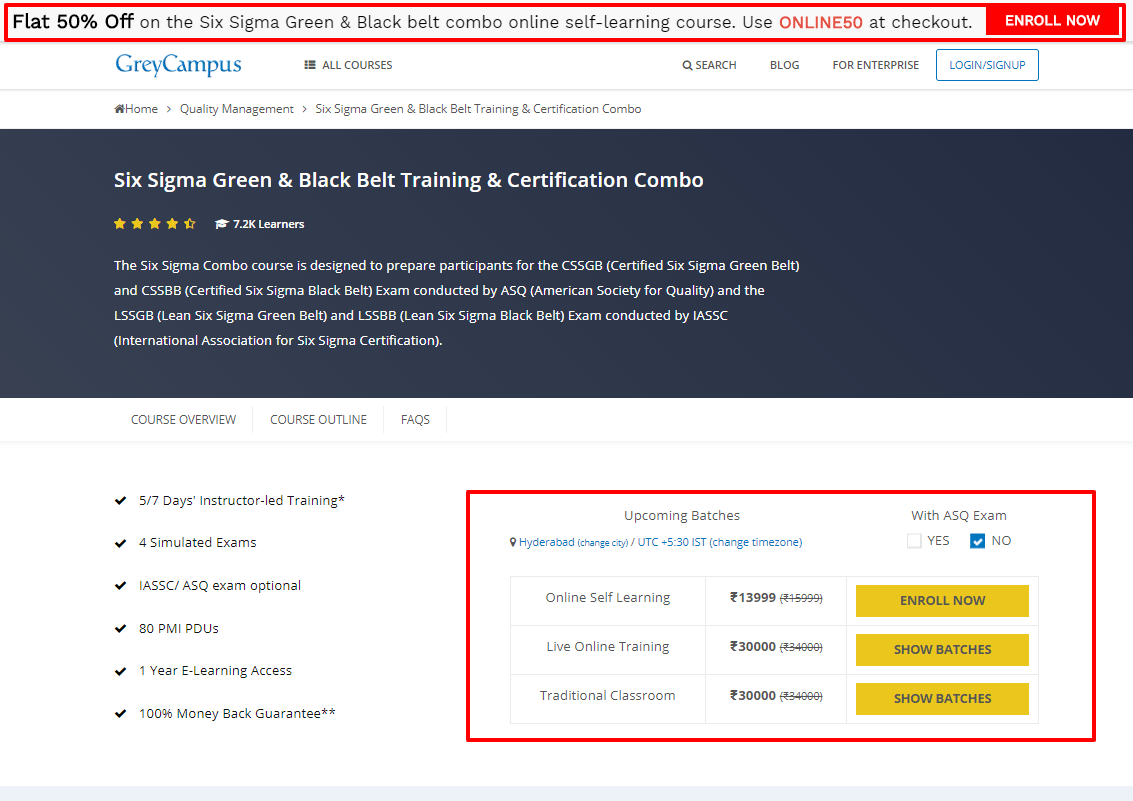1133x801 pixels.
Task: Click the 1 Year E-Learning Access text
Action: click(x=215, y=671)
